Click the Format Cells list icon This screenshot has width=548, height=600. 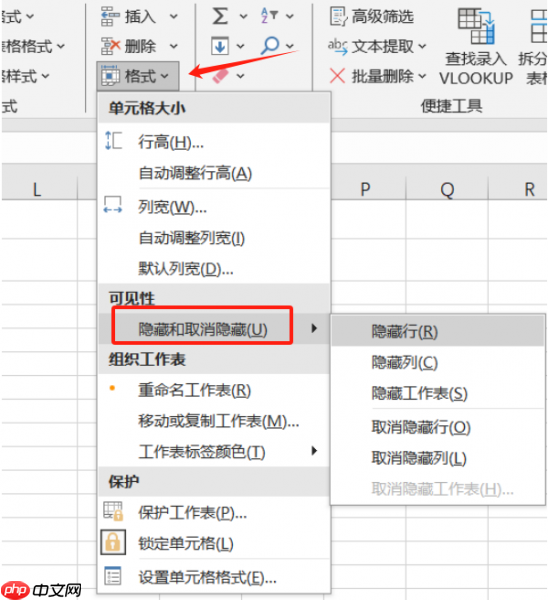113,576
